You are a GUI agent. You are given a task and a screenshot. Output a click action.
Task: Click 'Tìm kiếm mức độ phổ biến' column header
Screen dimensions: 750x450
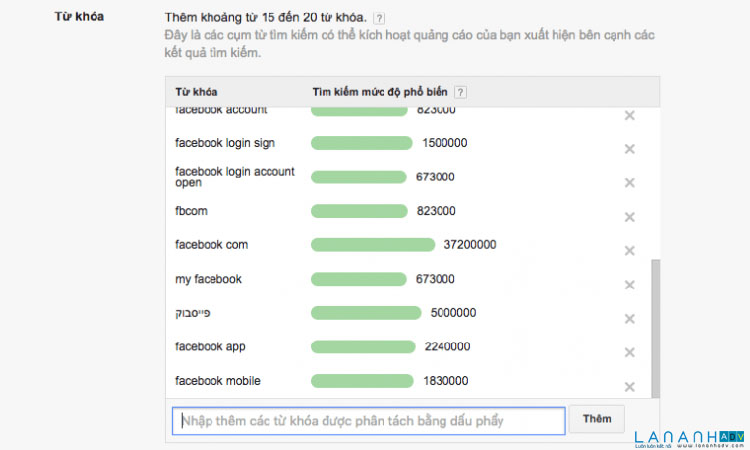(381, 92)
